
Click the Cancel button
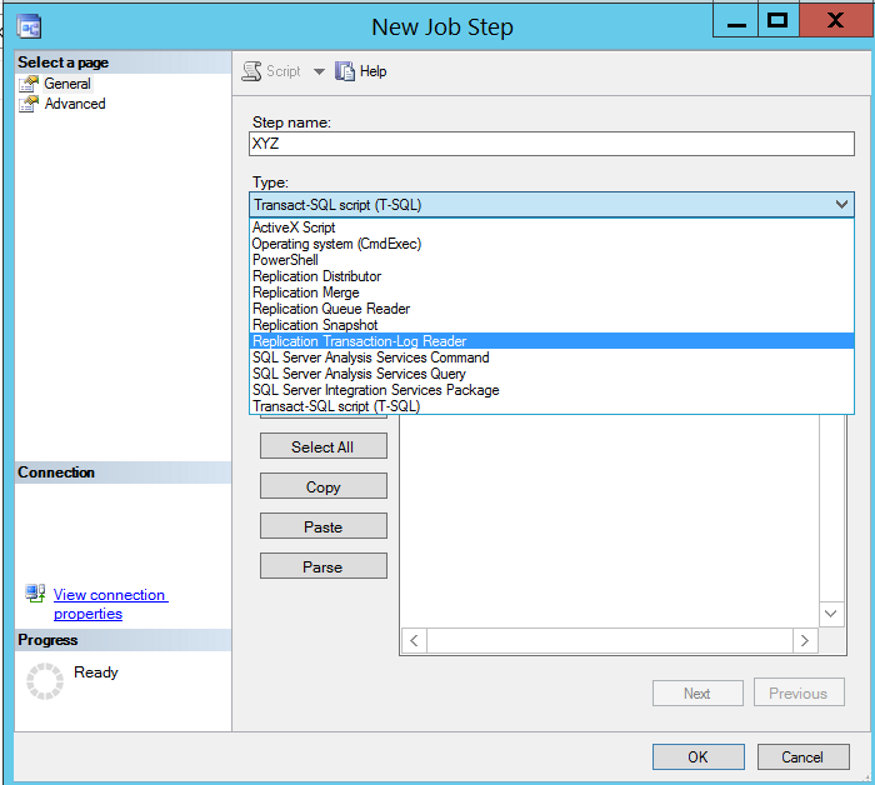[803, 757]
